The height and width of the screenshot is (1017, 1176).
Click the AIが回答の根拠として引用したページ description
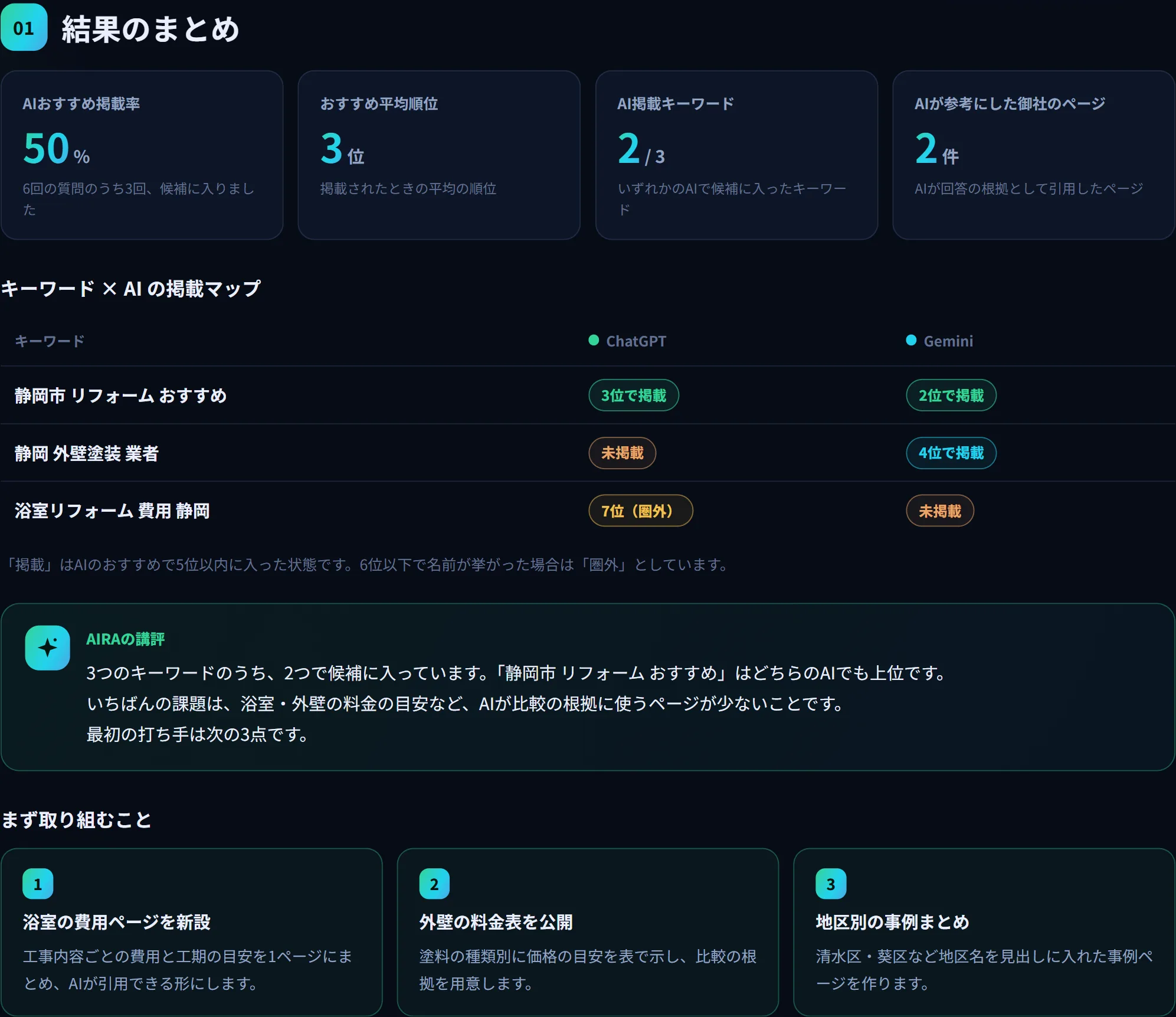1028,188
